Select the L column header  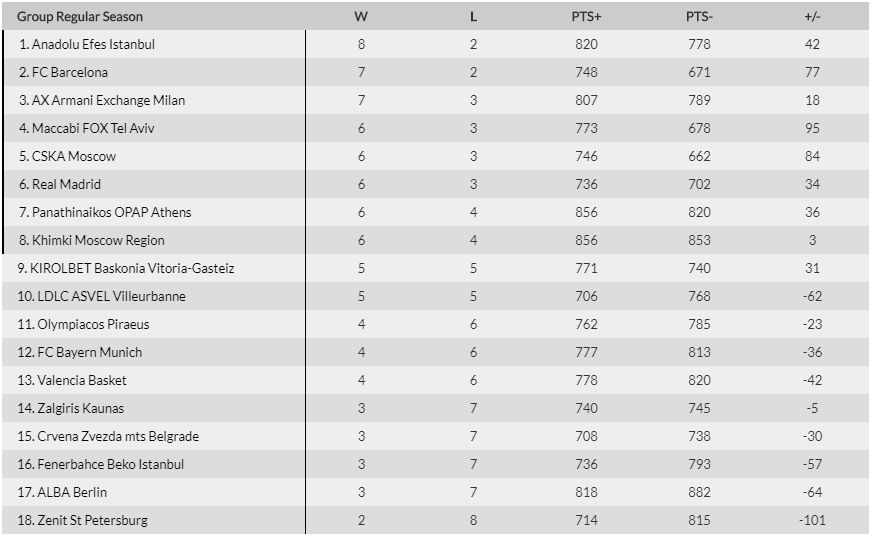pos(473,17)
